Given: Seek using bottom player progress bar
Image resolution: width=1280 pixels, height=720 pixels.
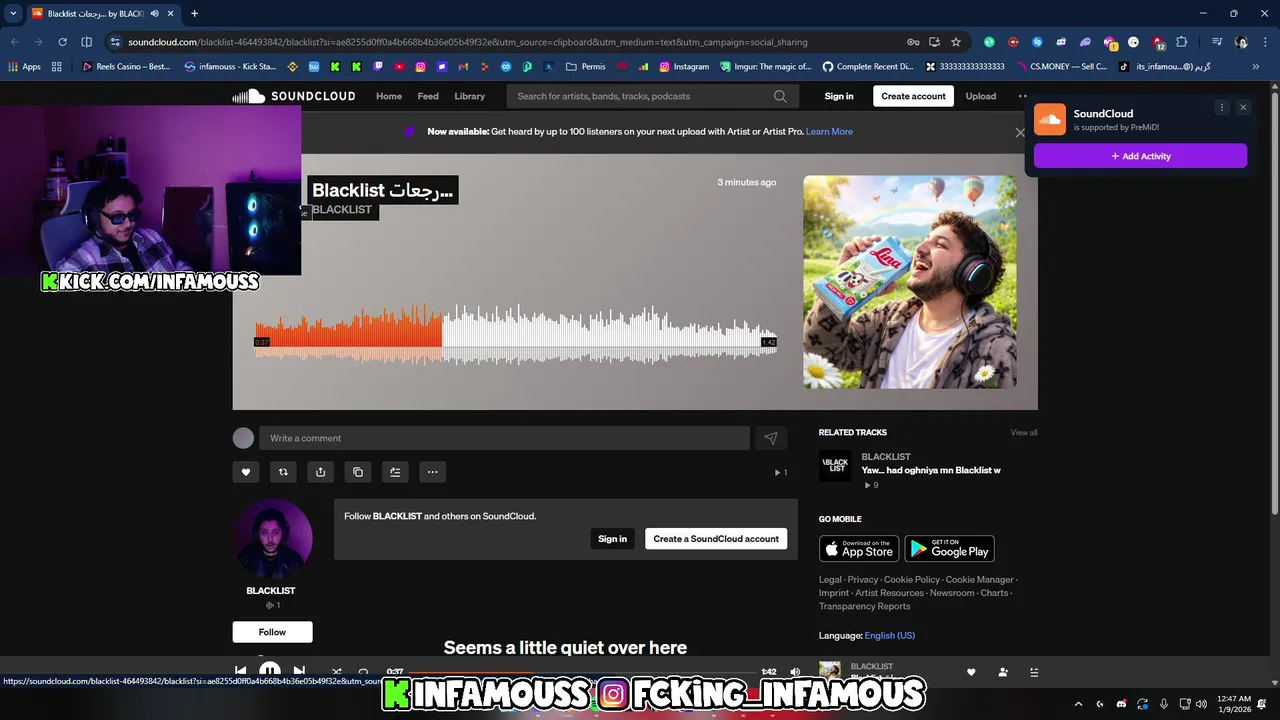Looking at the screenshot, I should pyautogui.click(x=582, y=672).
